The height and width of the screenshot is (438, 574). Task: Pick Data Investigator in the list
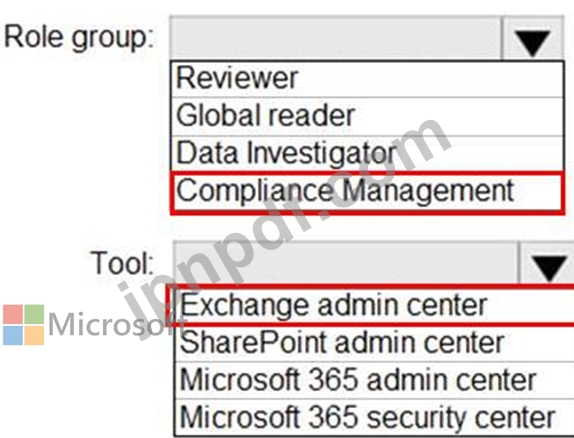click(x=367, y=153)
